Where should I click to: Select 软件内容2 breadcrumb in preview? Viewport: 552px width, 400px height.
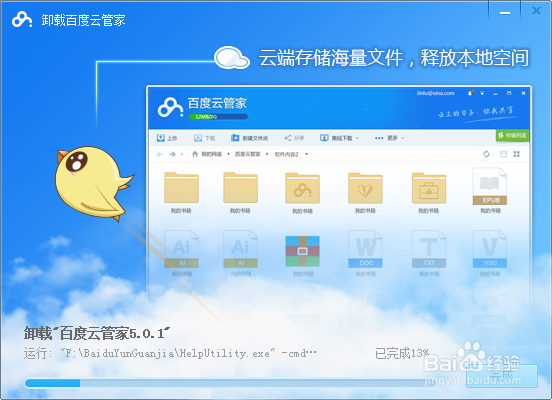tap(287, 154)
